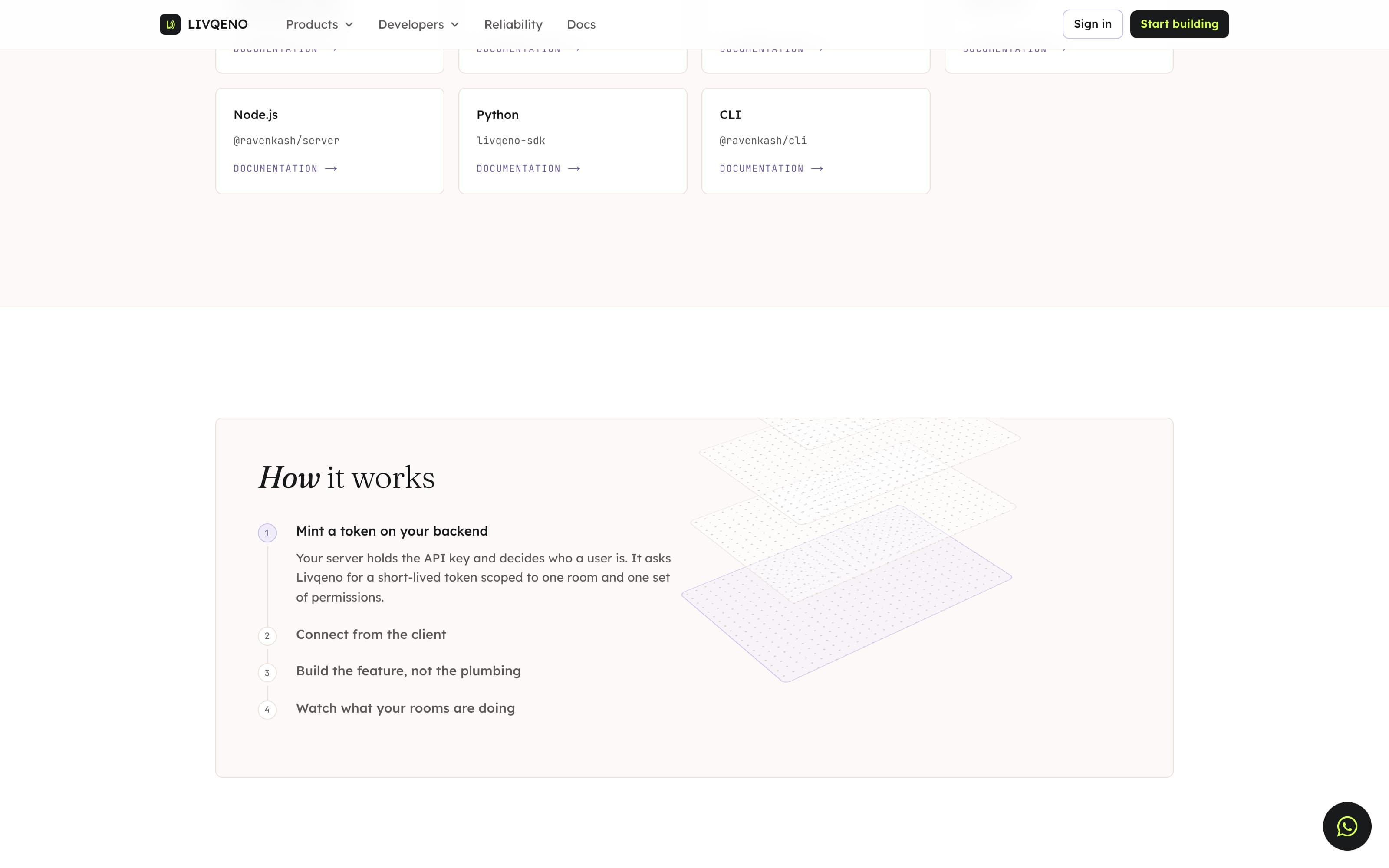
Task: Open the WhatsApp chat bubble
Action: coord(1346,826)
